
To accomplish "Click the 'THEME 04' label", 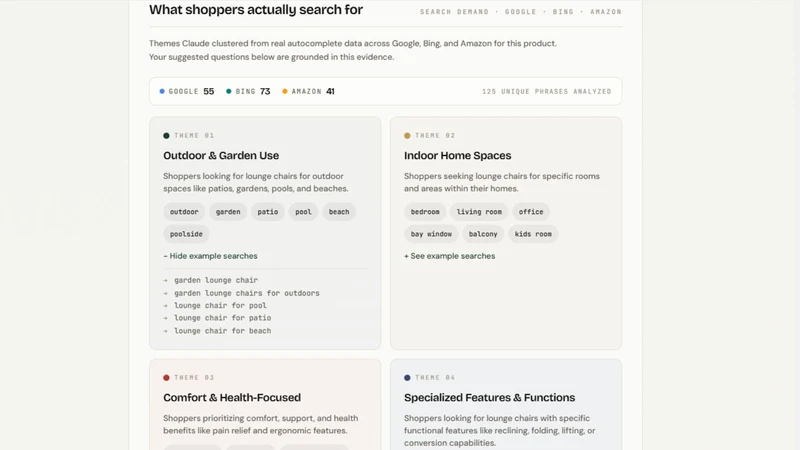I will 435,378.
